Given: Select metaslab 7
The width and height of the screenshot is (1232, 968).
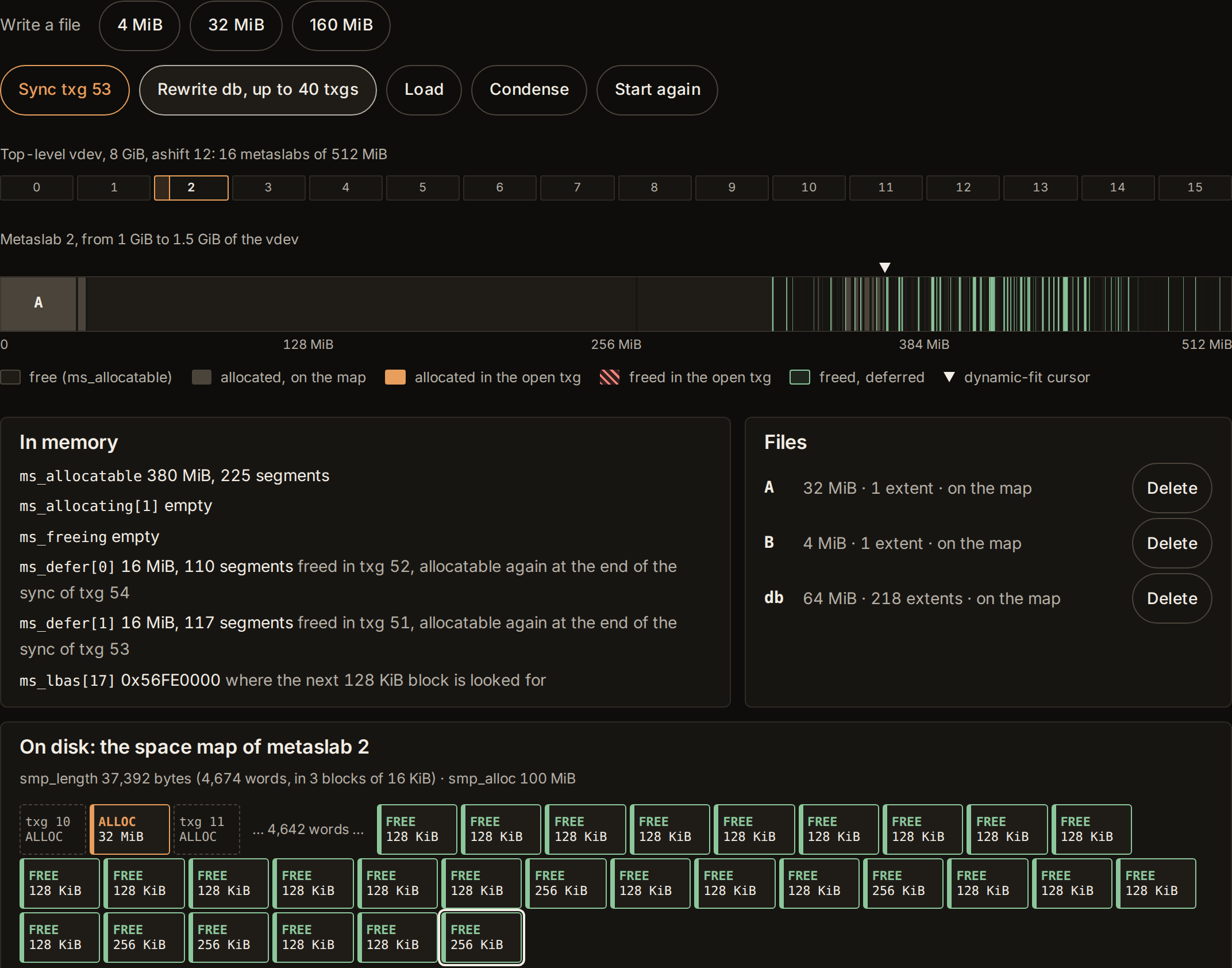Looking at the screenshot, I should tap(577, 187).
